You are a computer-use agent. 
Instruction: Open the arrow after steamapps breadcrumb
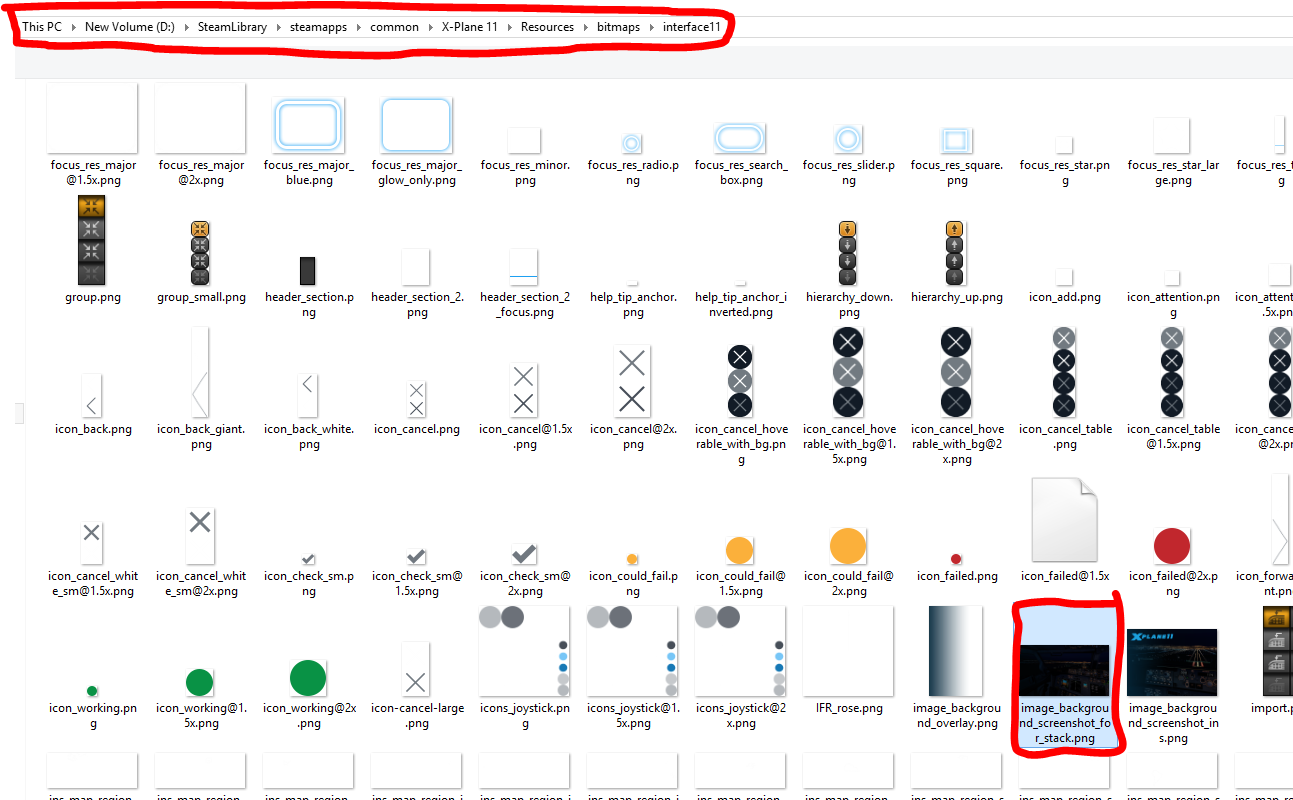359,27
